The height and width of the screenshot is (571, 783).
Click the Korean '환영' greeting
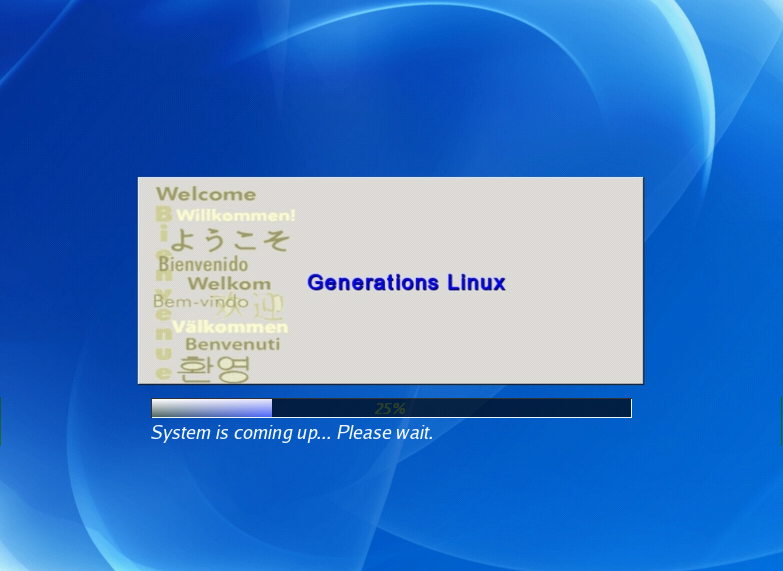[x=213, y=369]
